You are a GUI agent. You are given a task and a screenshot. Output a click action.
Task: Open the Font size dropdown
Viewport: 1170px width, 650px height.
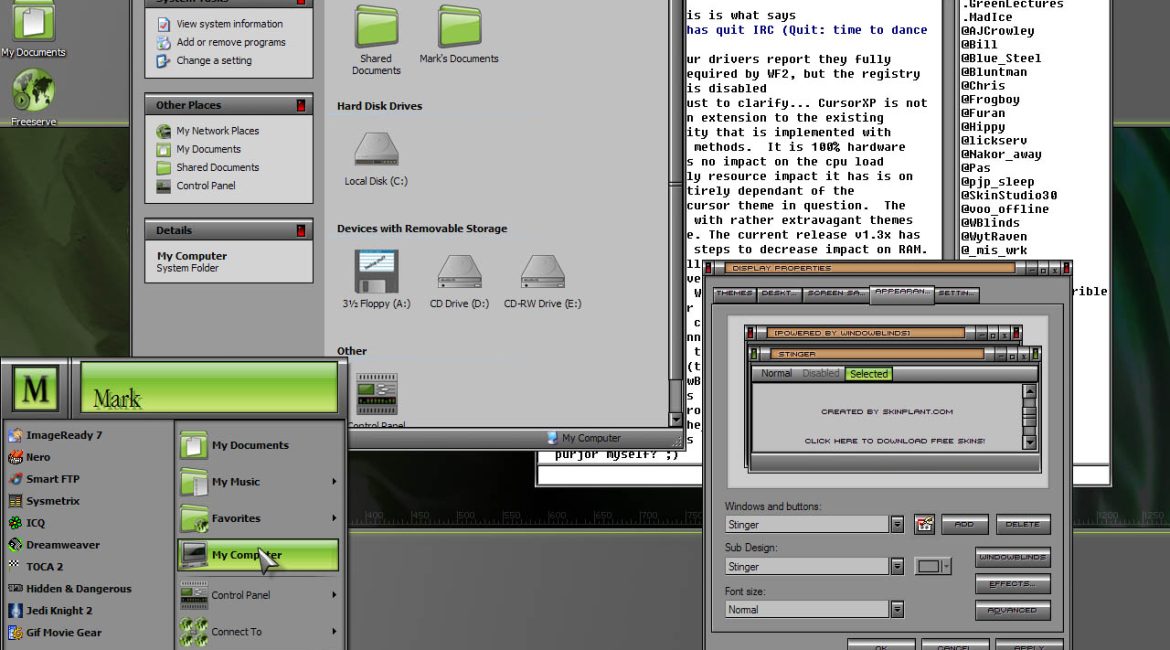pyautogui.click(x=897, y=610)
